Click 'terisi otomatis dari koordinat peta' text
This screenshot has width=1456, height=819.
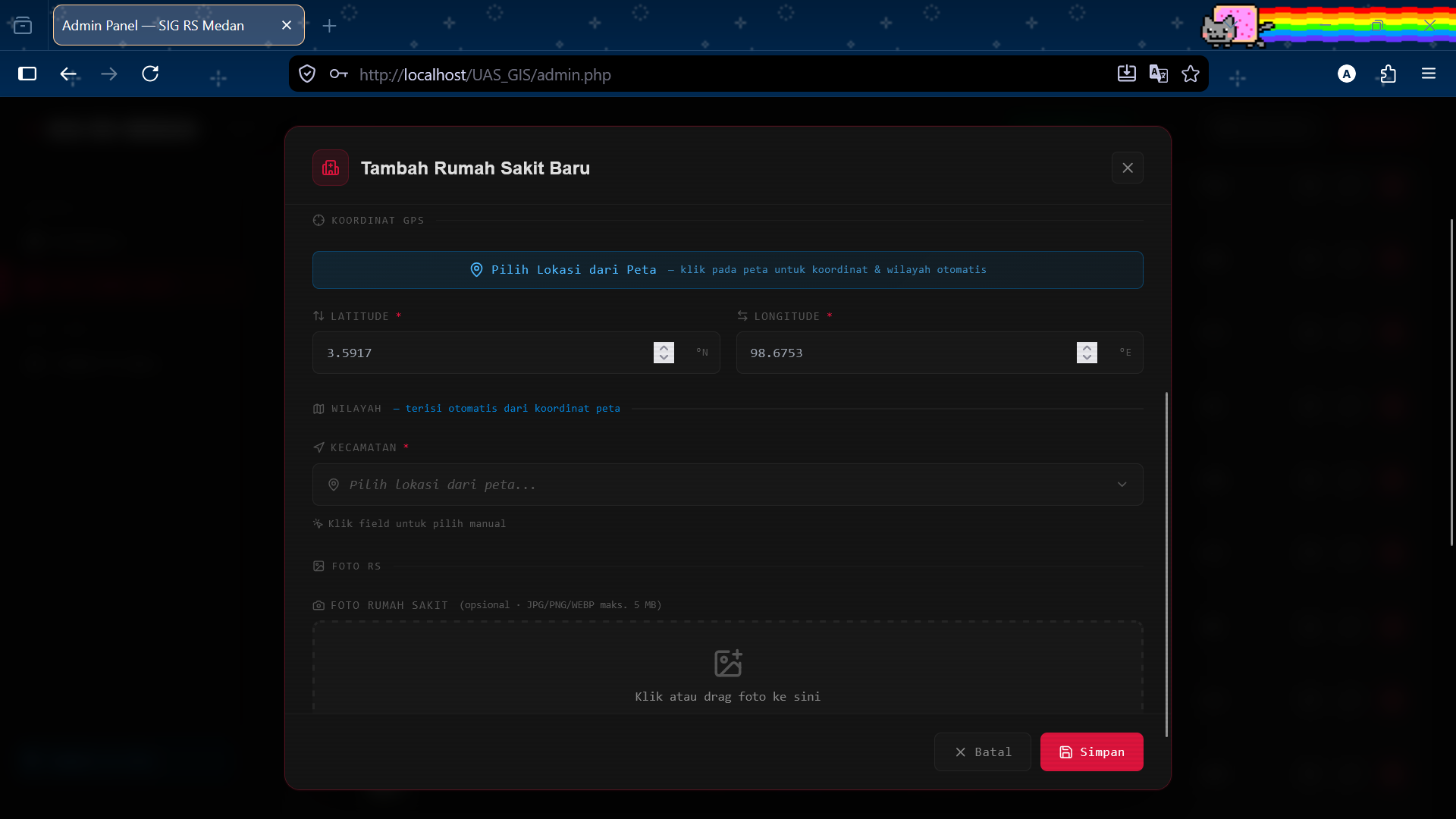click(513, 409)
